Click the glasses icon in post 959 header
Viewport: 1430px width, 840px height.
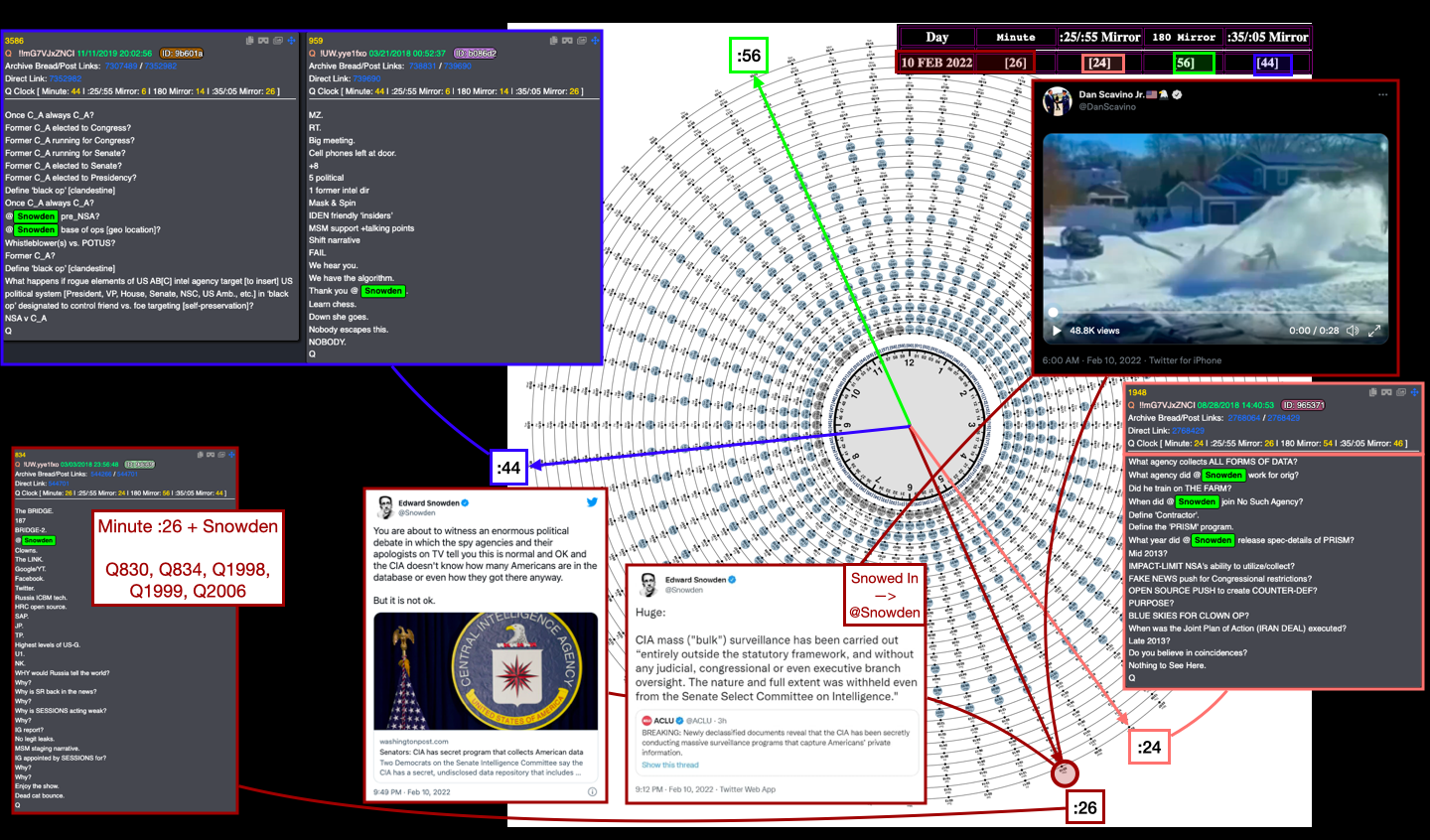[x=567, y=41]
